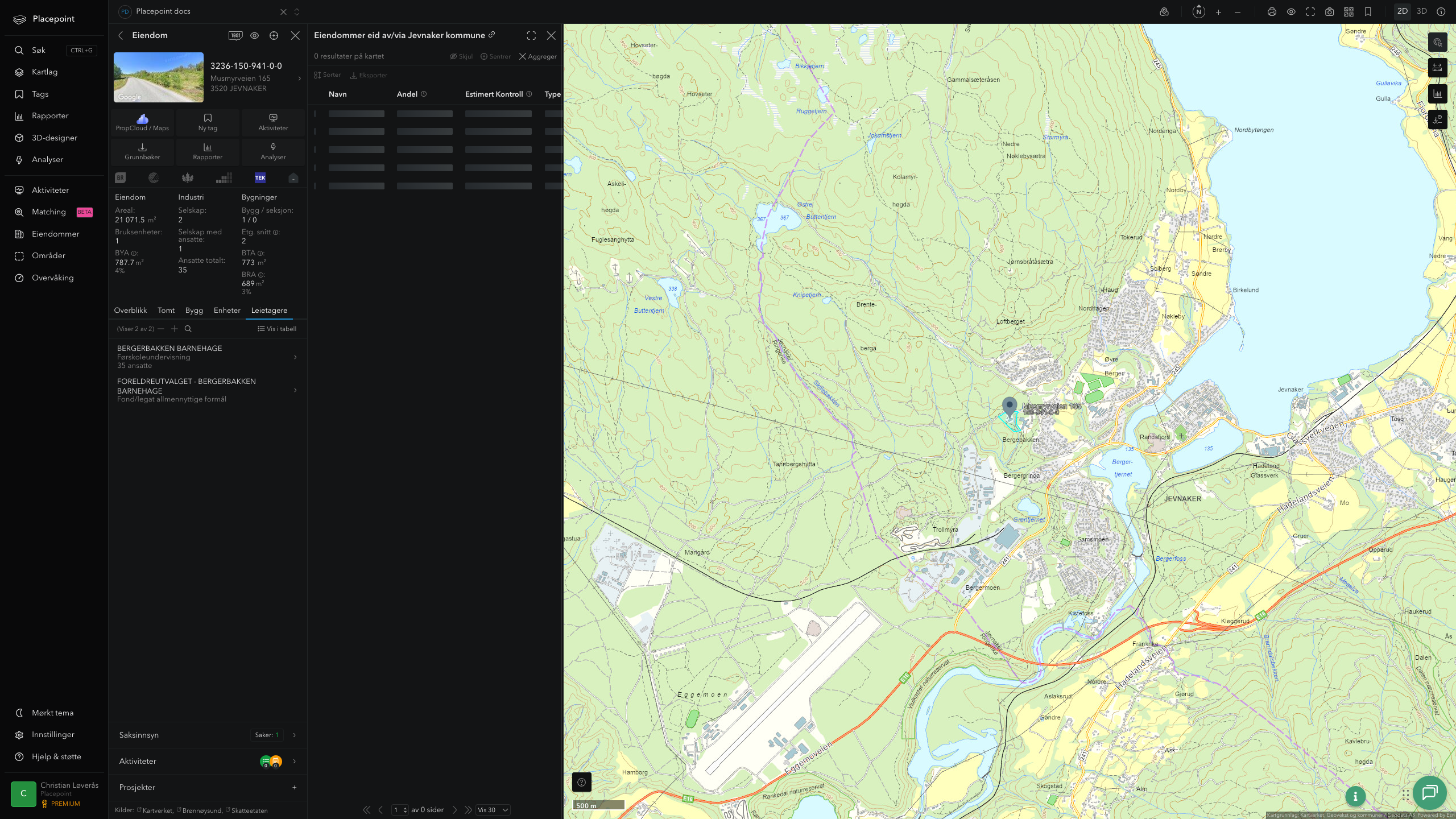Viewport: 1456px width, 819px height.
Task: Reset map orientation with north compass
Action: [x=1198, y=12]
